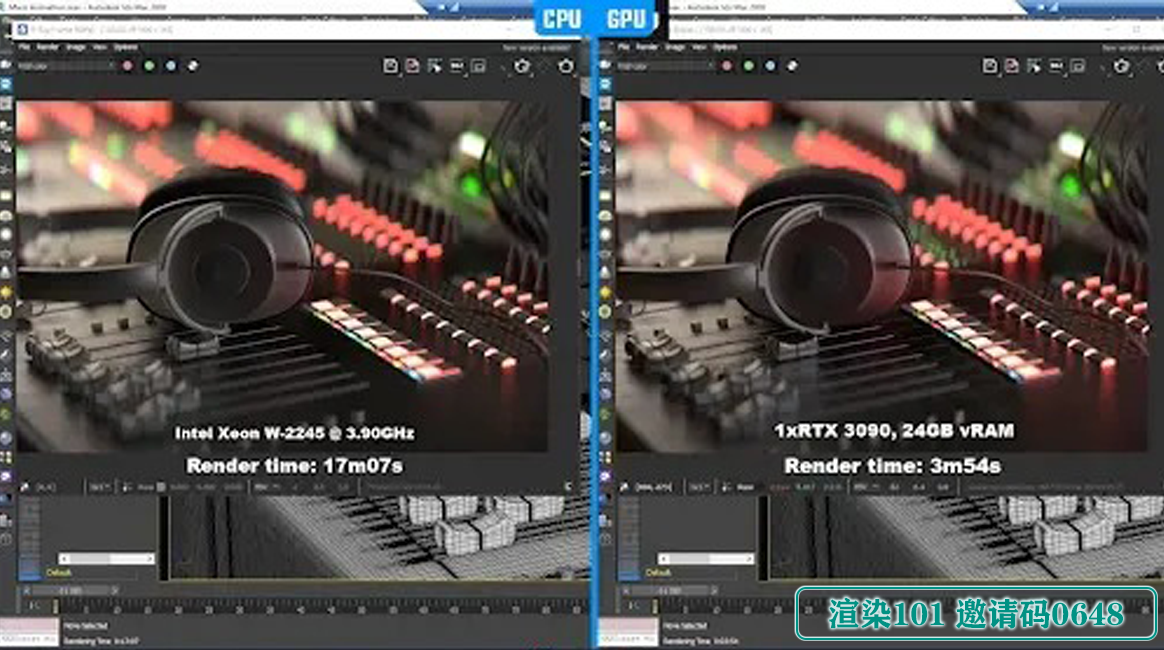This screenshot has width=1164, height=650.
Task: Click 'Default' layer label in left 3ds Max
Action: point(59,572)
